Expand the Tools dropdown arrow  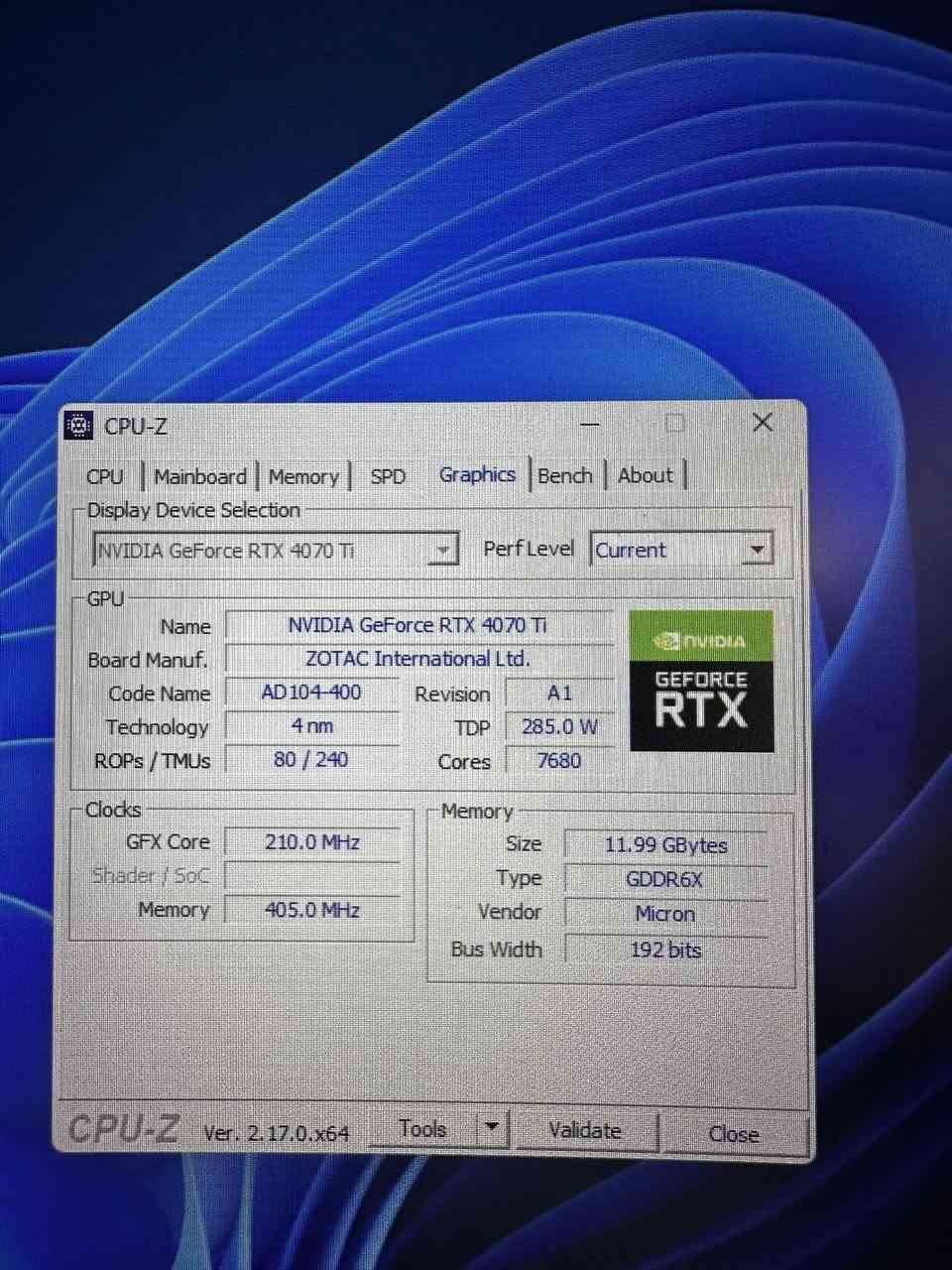tap(492, 1129)
